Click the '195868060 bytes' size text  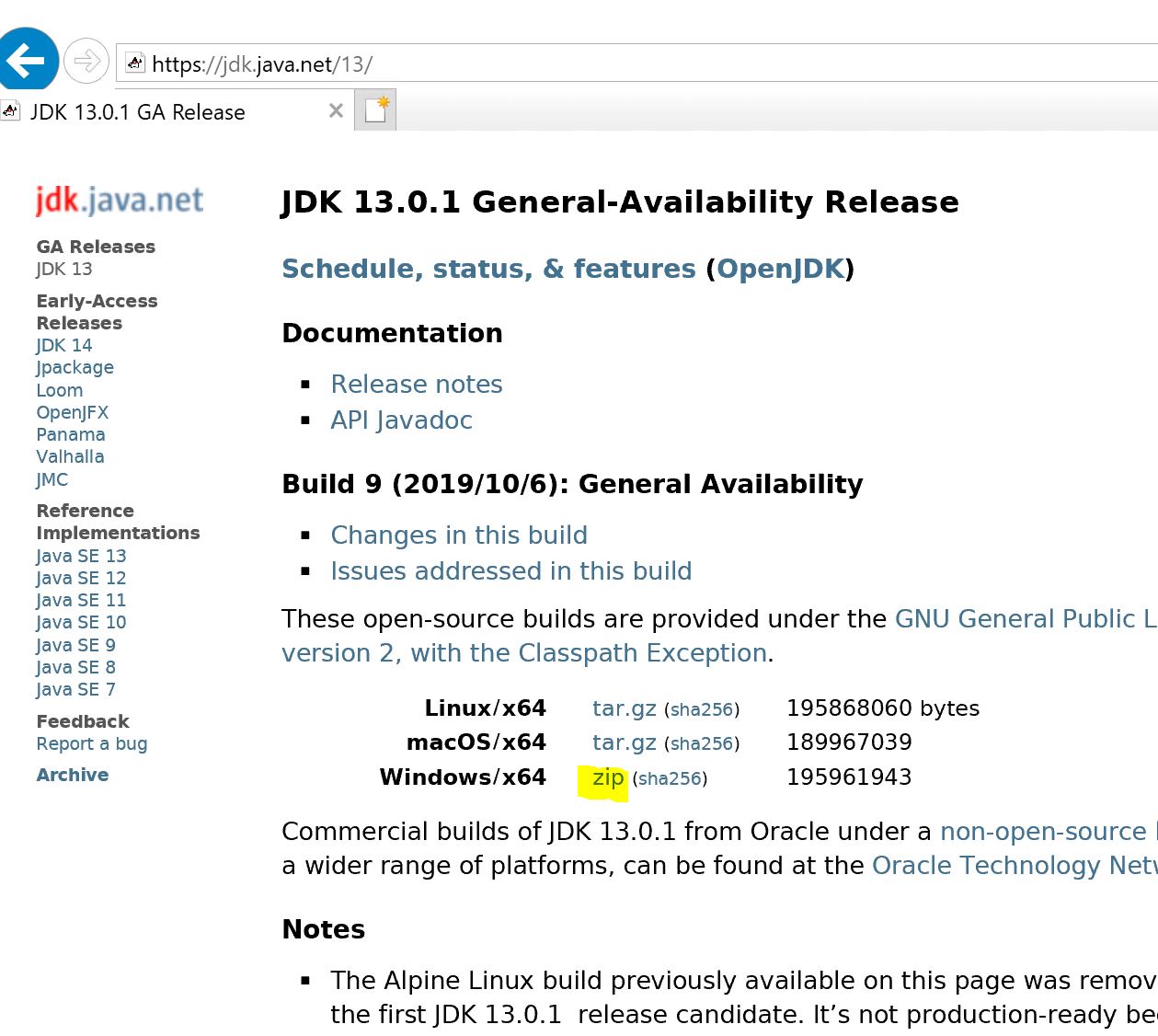[883, 708]
